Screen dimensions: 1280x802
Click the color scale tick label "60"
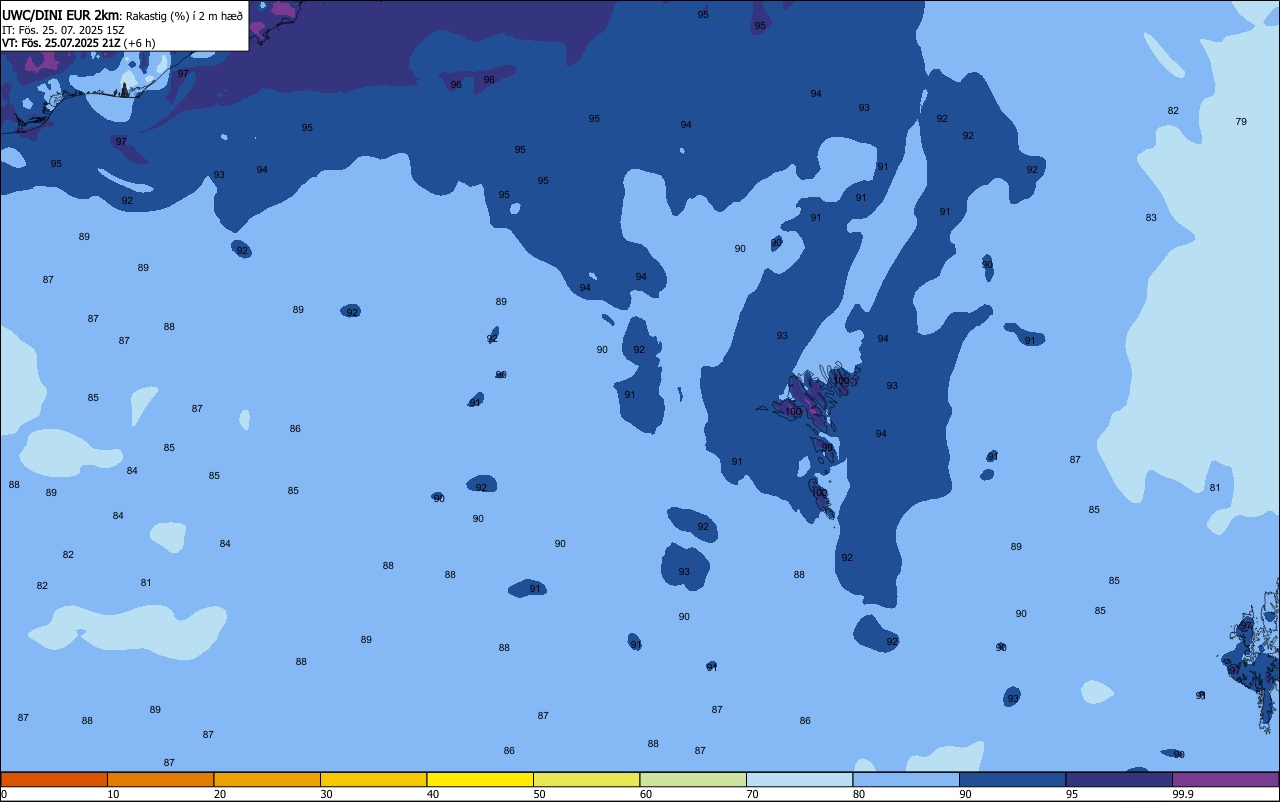coord(646,794)
